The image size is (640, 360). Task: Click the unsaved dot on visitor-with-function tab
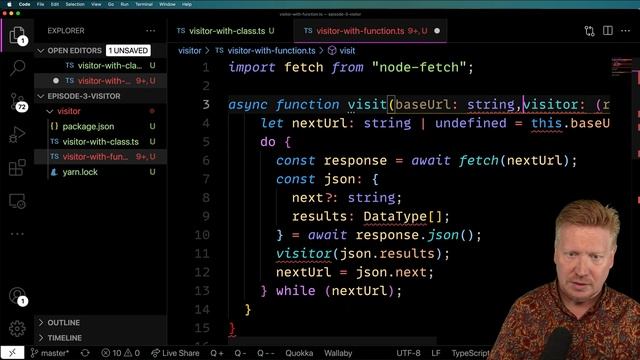tap(437, 31)
